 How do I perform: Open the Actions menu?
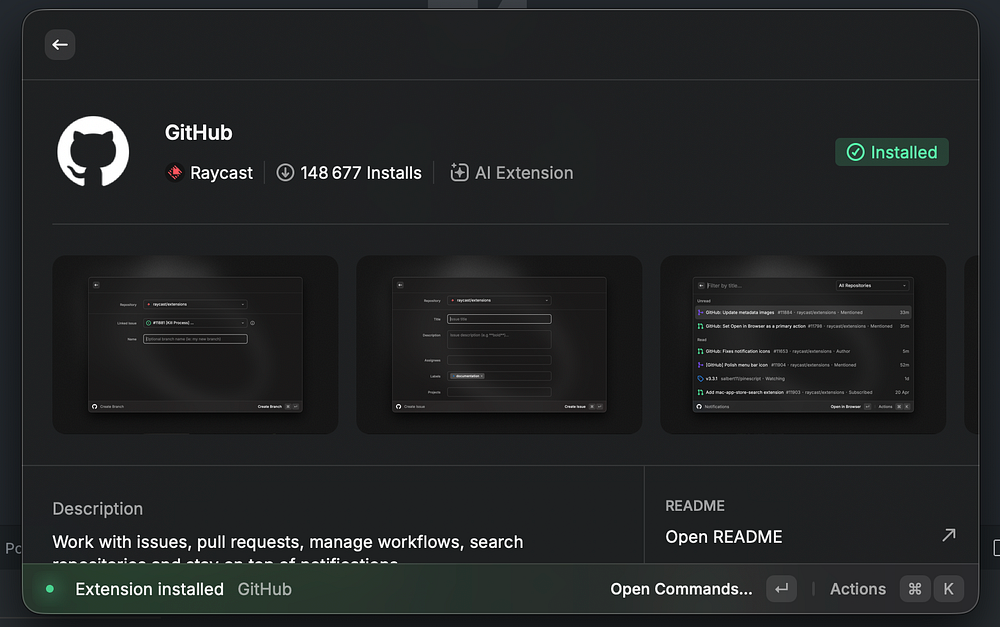[x=858, y=589]
